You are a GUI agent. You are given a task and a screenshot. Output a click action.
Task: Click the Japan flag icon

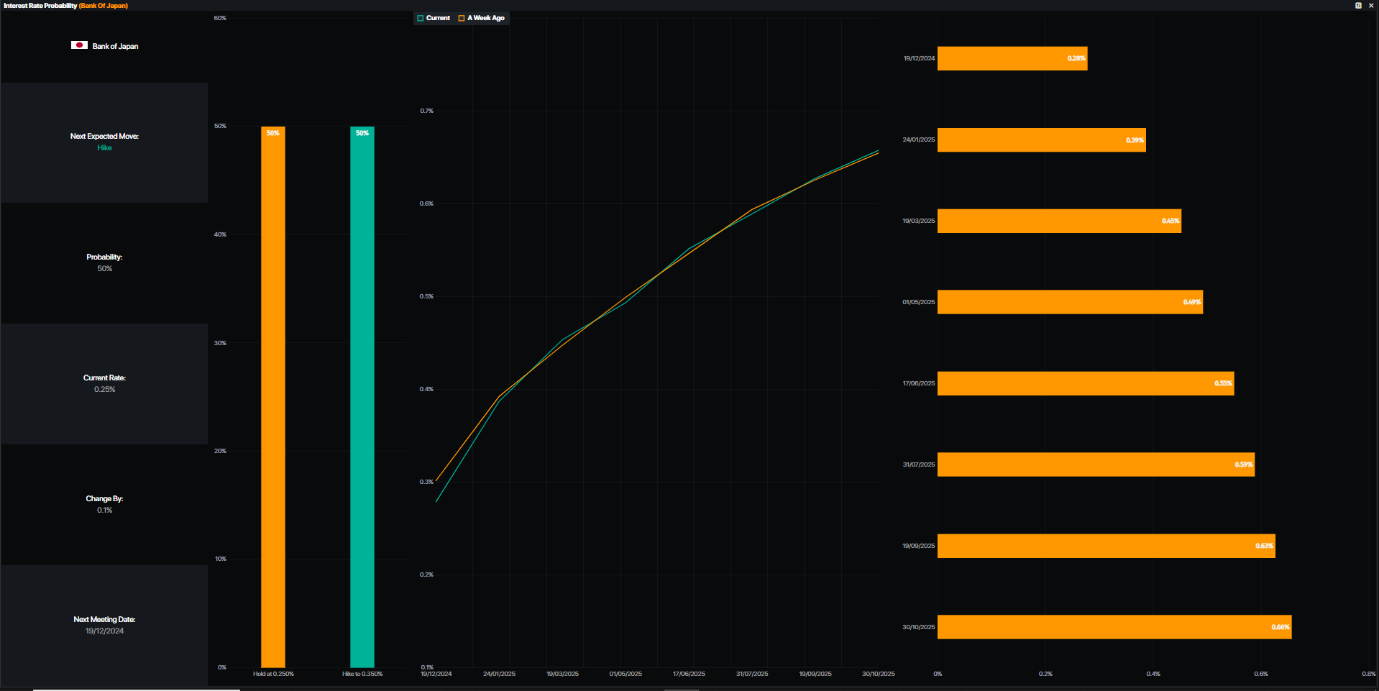[x=79, y=46]
